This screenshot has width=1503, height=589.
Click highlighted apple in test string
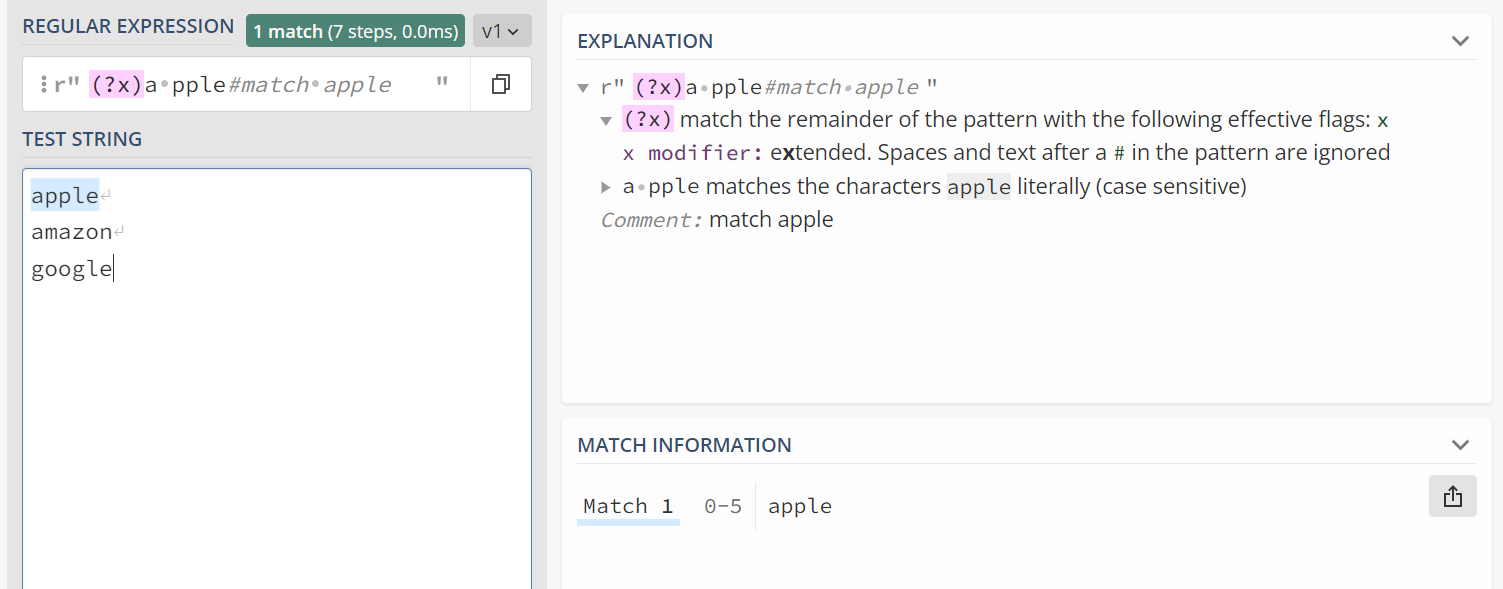pos(65,196)
